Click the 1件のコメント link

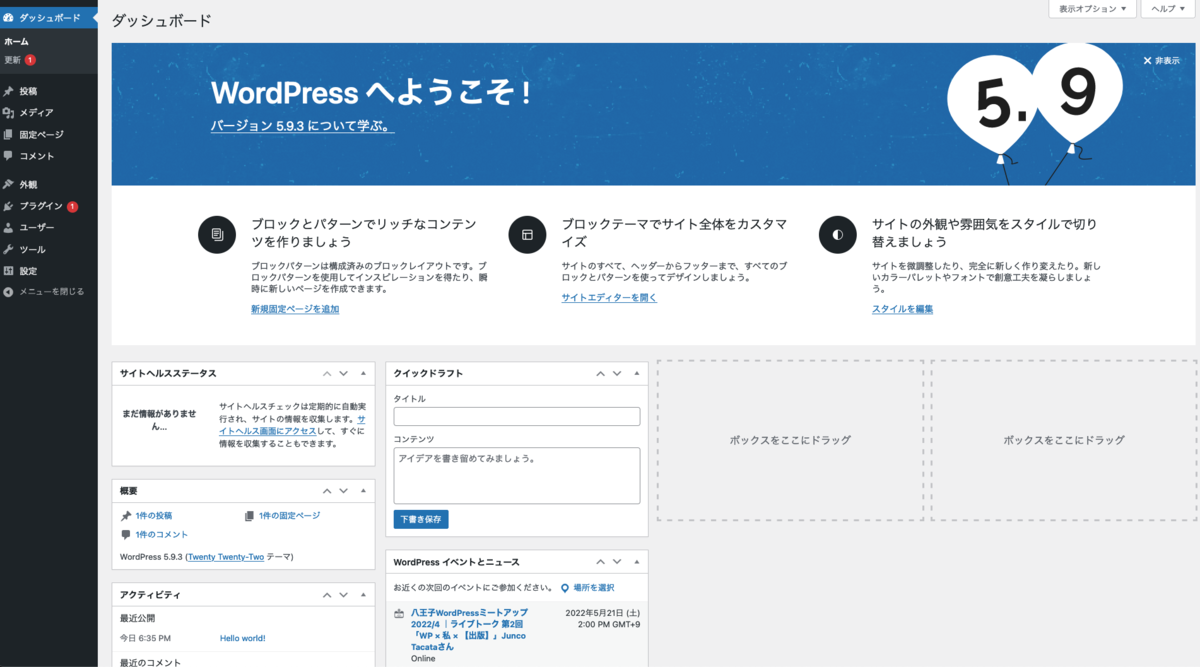pos(162,535)
